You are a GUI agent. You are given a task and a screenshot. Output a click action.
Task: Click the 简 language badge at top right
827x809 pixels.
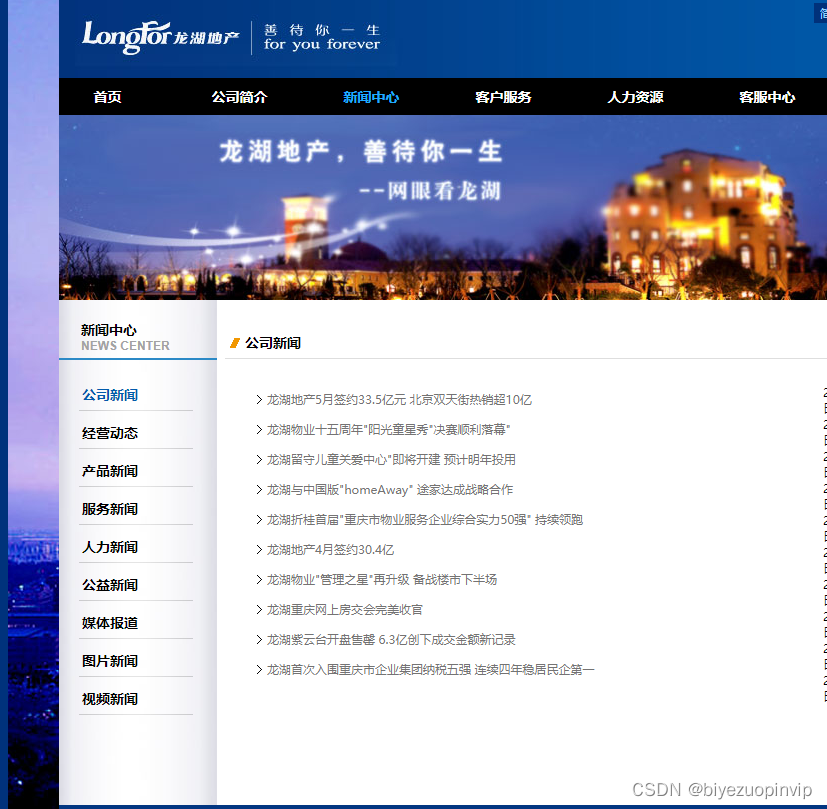[821, 13]
